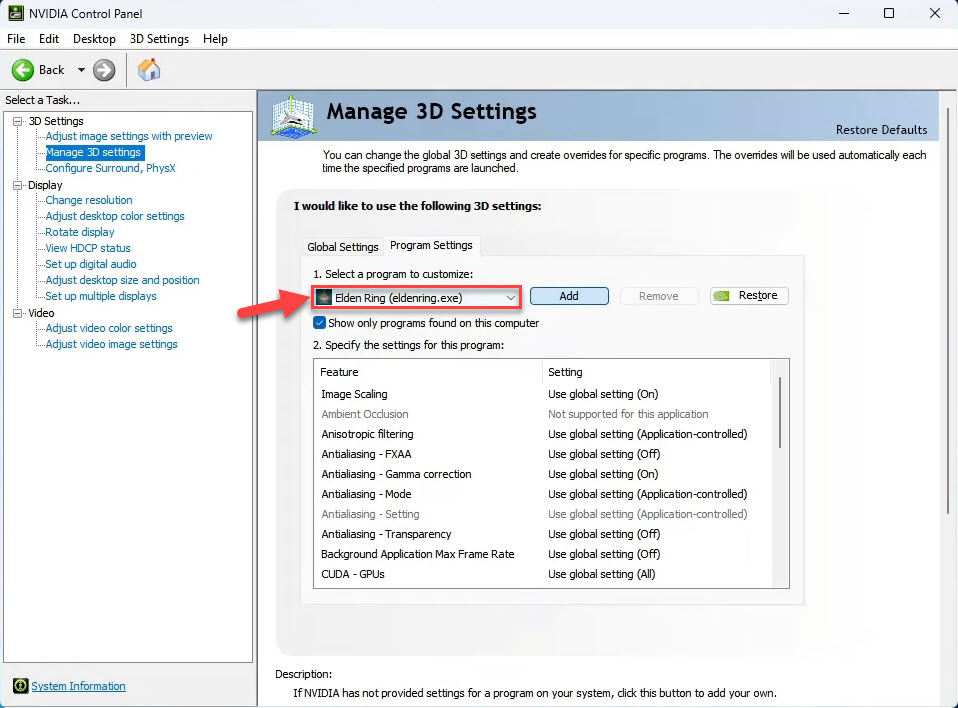Image resolution: width=958 pixels, height=708 pixels.
Task: Switch to the Global Settings tab
Action: [343, 247]
